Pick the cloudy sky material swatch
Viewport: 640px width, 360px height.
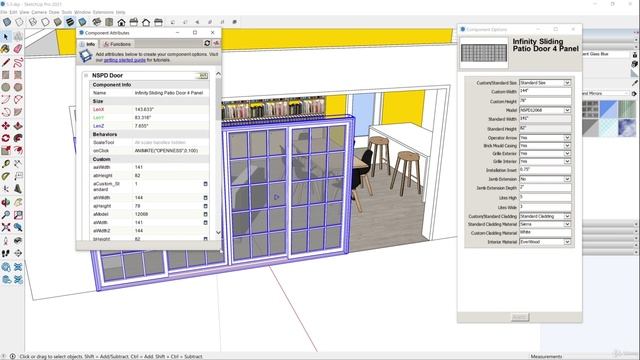[x=627, y=127]
